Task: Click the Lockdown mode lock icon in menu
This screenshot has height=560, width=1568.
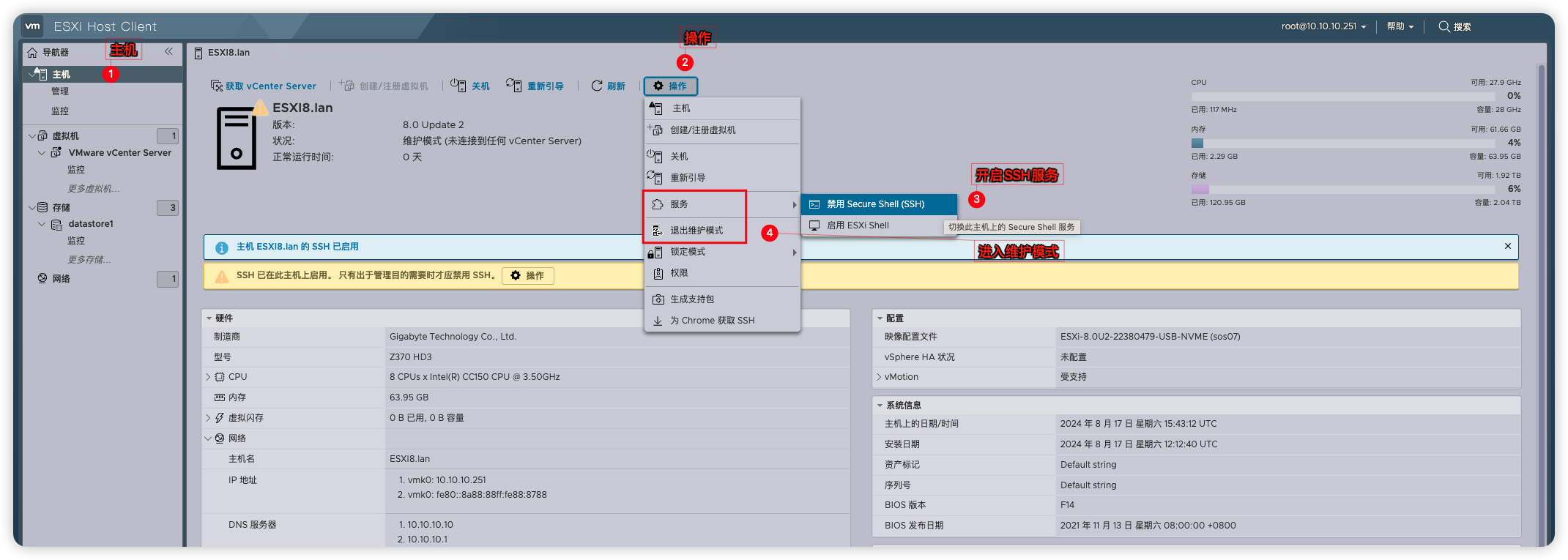Action: (655, 253)
